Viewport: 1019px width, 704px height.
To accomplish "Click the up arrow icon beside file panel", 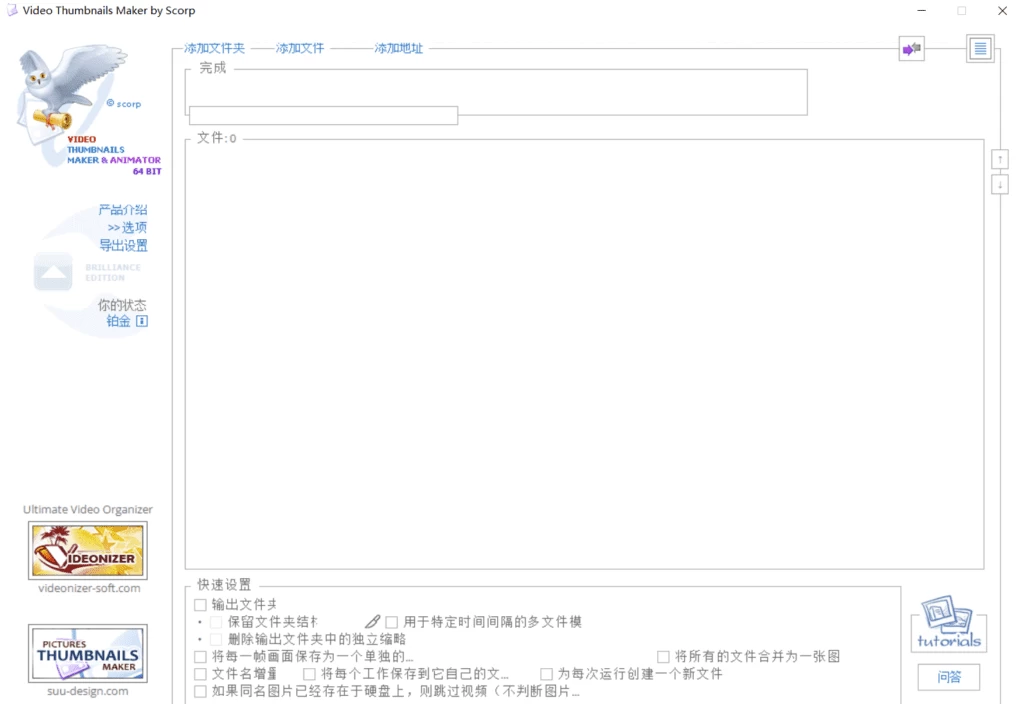I will 999,158.
